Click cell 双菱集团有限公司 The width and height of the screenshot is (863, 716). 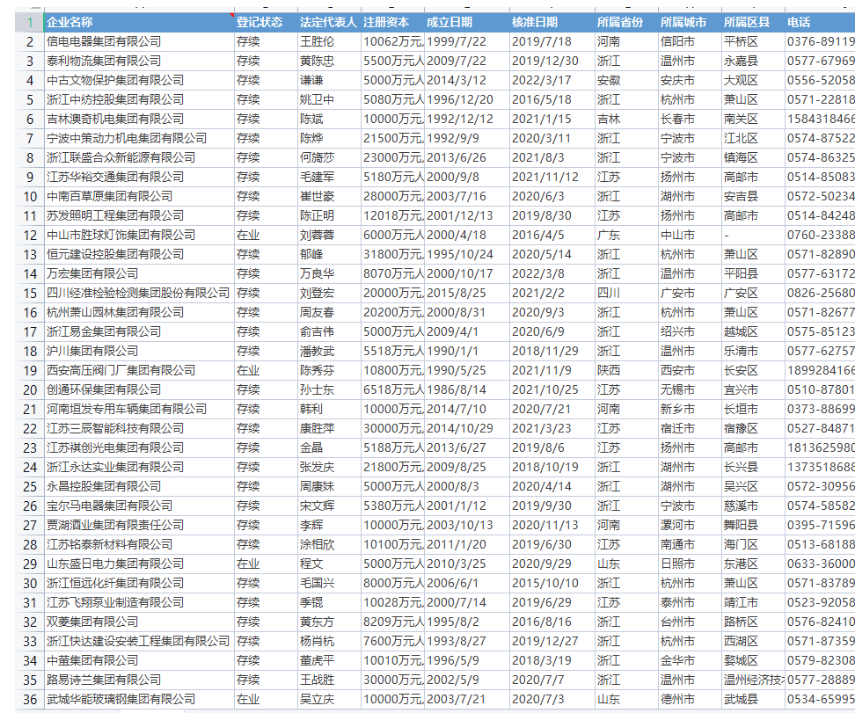[x=139, y=622]
